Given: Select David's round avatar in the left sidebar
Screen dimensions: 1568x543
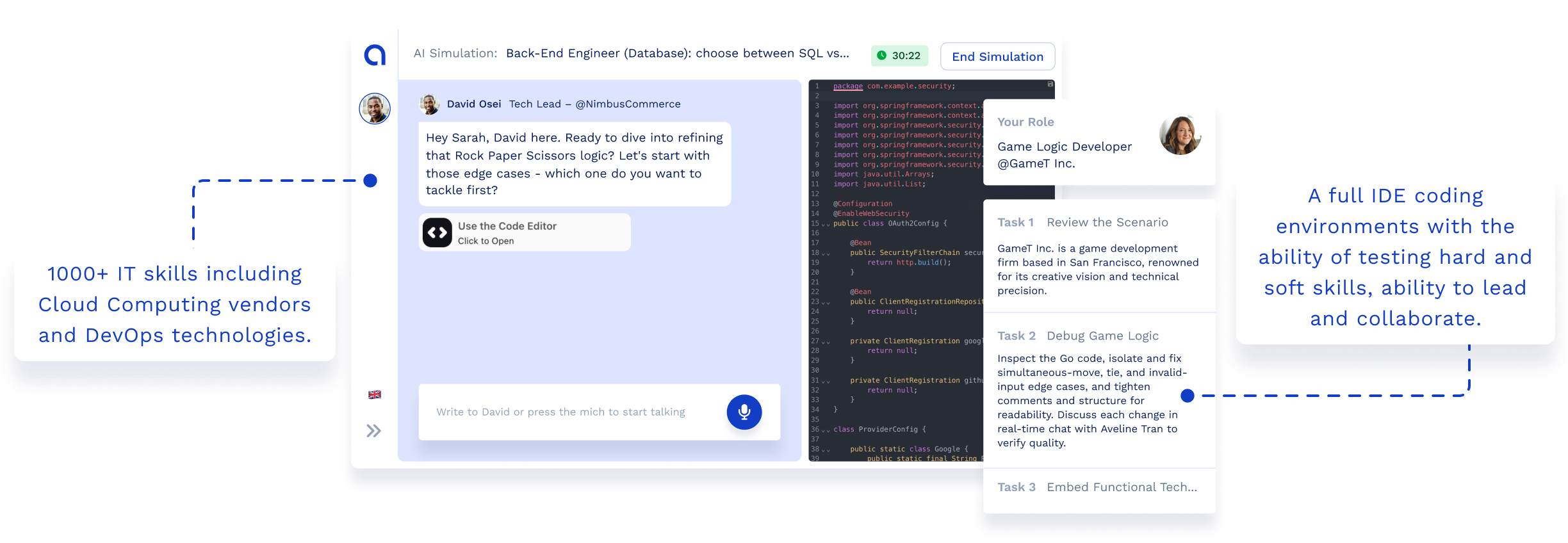Looking at the screenshot, I should 375,108.
